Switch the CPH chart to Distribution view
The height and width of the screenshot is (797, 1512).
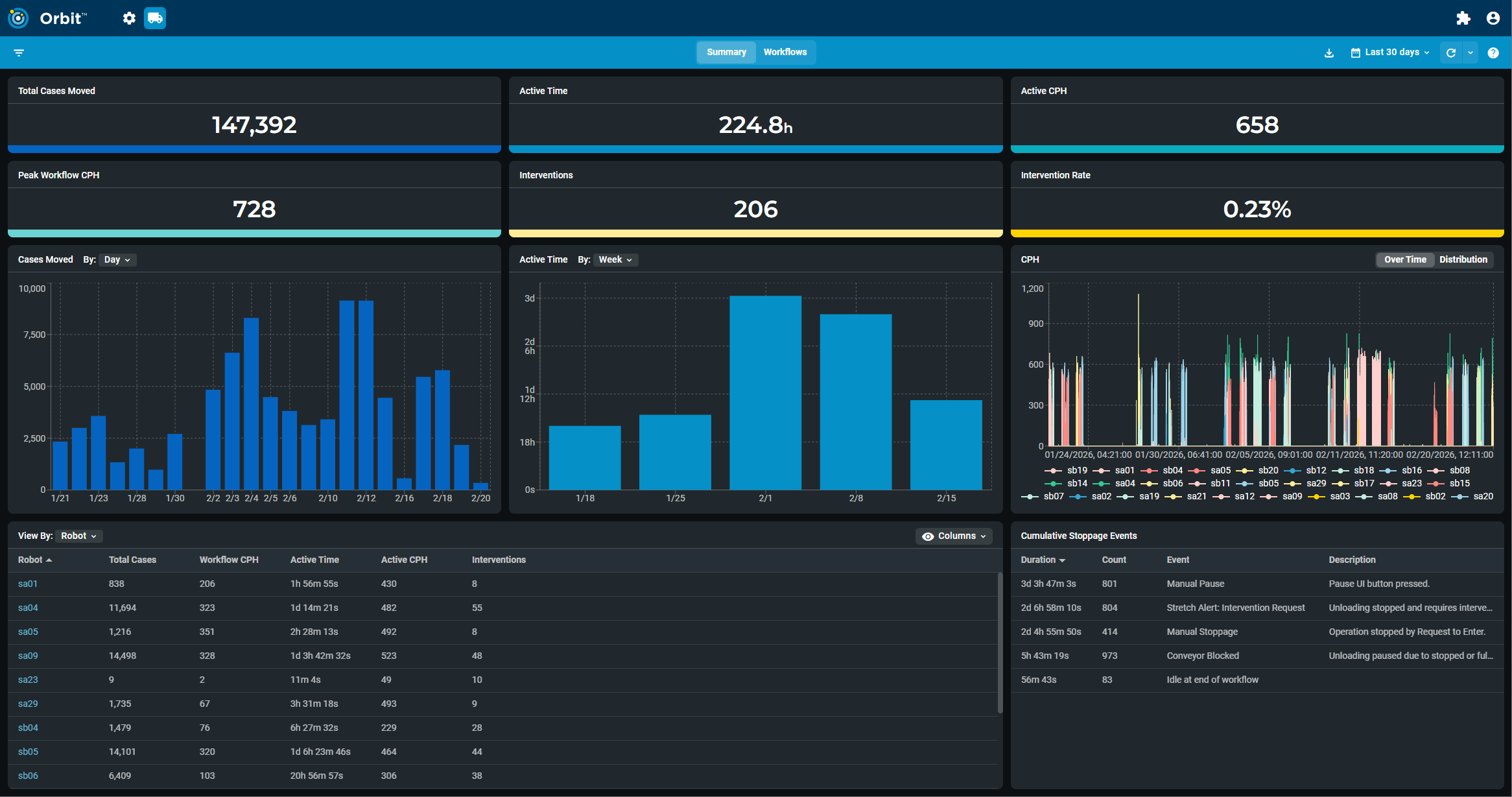click(1463, 259)
